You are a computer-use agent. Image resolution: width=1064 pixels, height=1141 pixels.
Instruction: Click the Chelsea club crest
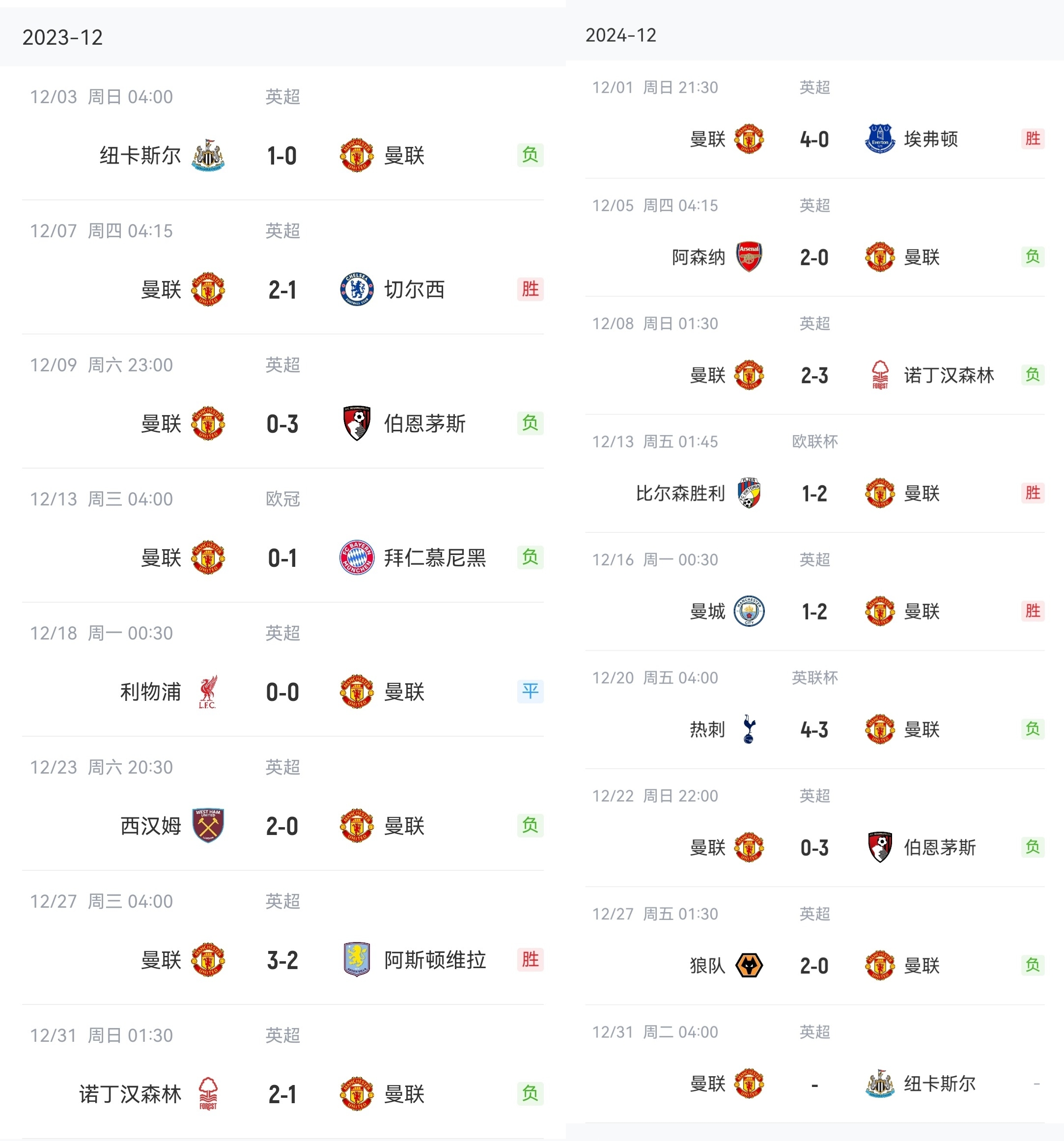coord(357,289)
